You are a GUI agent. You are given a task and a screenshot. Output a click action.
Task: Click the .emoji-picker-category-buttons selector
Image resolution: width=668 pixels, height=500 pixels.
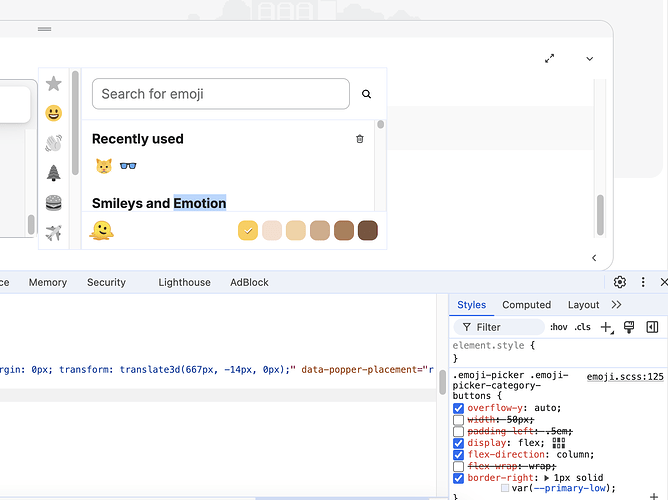[510, 385]
